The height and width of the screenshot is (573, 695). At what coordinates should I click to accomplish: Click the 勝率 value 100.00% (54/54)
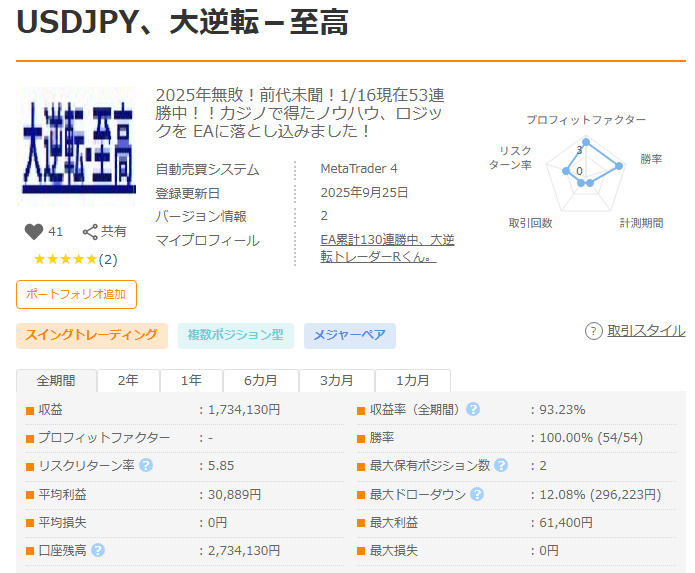click(x=591, y=438)
